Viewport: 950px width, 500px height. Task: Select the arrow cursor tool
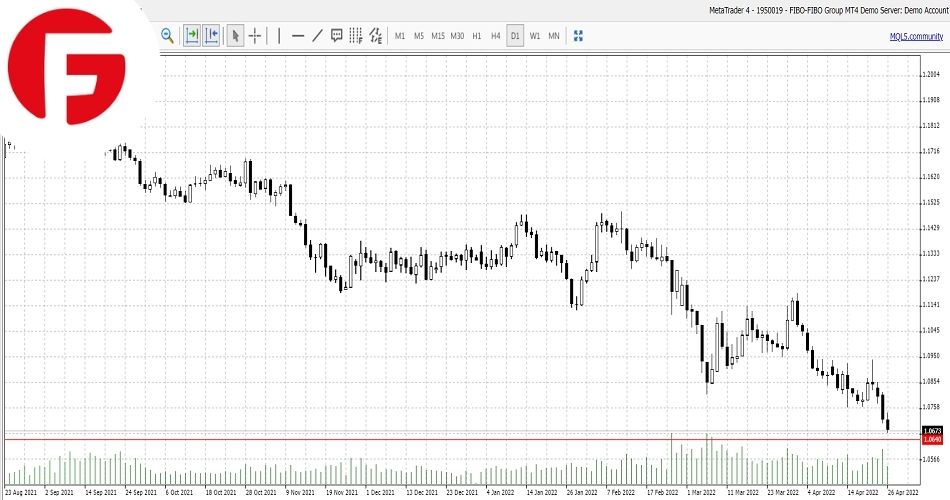pyautogui.click(x=235, y=36)
